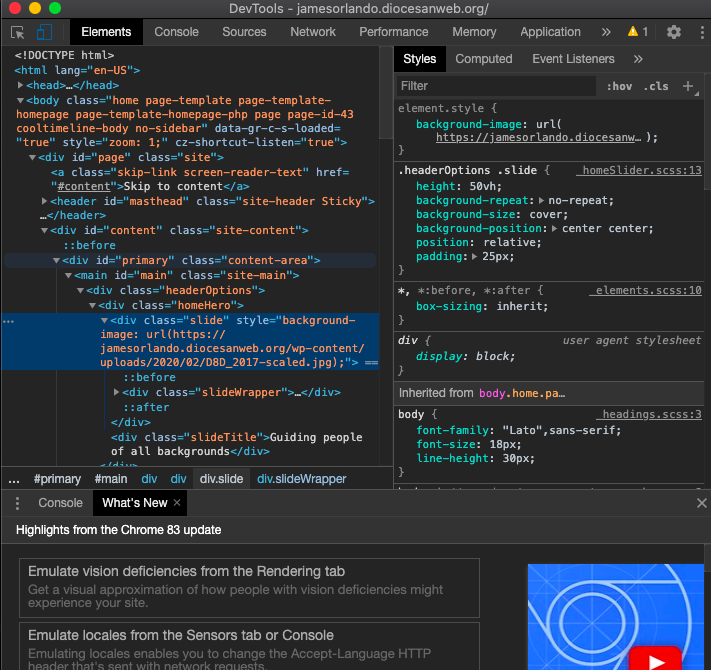Click the Filter styles input field
This screenshot has width=711, height=670.
(495, 86)
